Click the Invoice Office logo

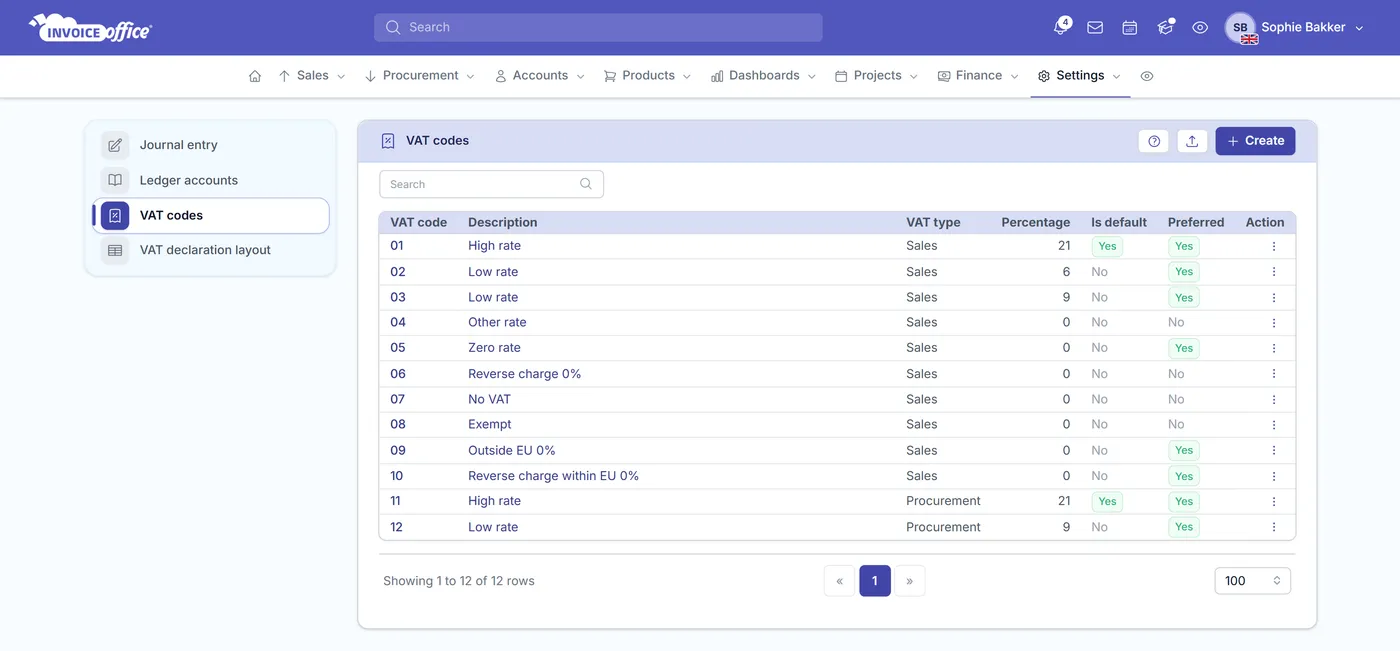coord(90,28)
